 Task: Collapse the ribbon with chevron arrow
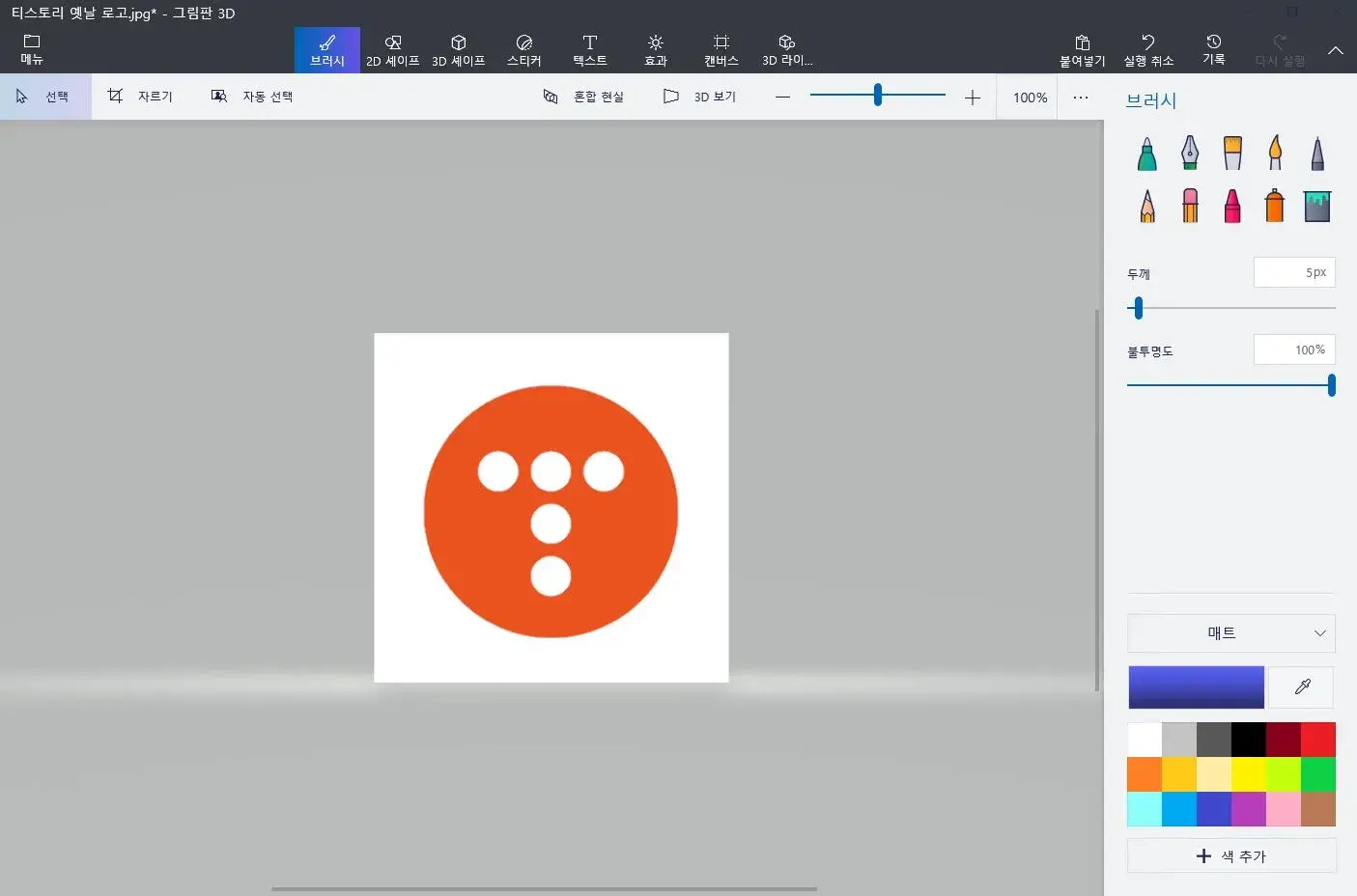click(x=1336, y=50)
